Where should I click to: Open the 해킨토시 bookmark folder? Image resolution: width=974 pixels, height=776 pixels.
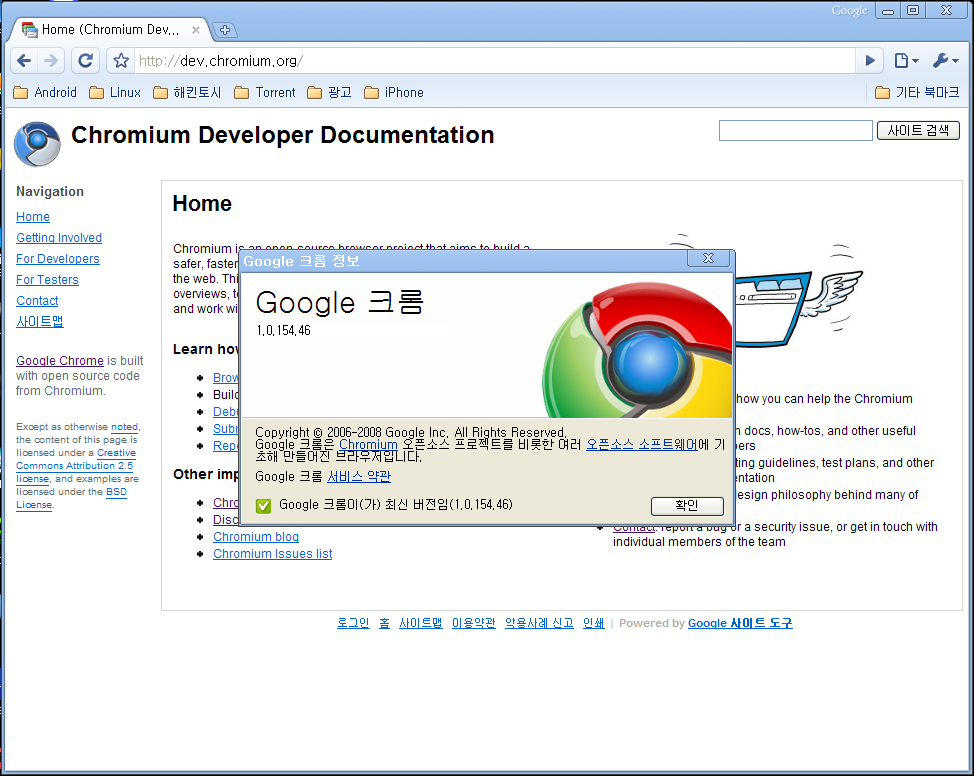(187, 93)
